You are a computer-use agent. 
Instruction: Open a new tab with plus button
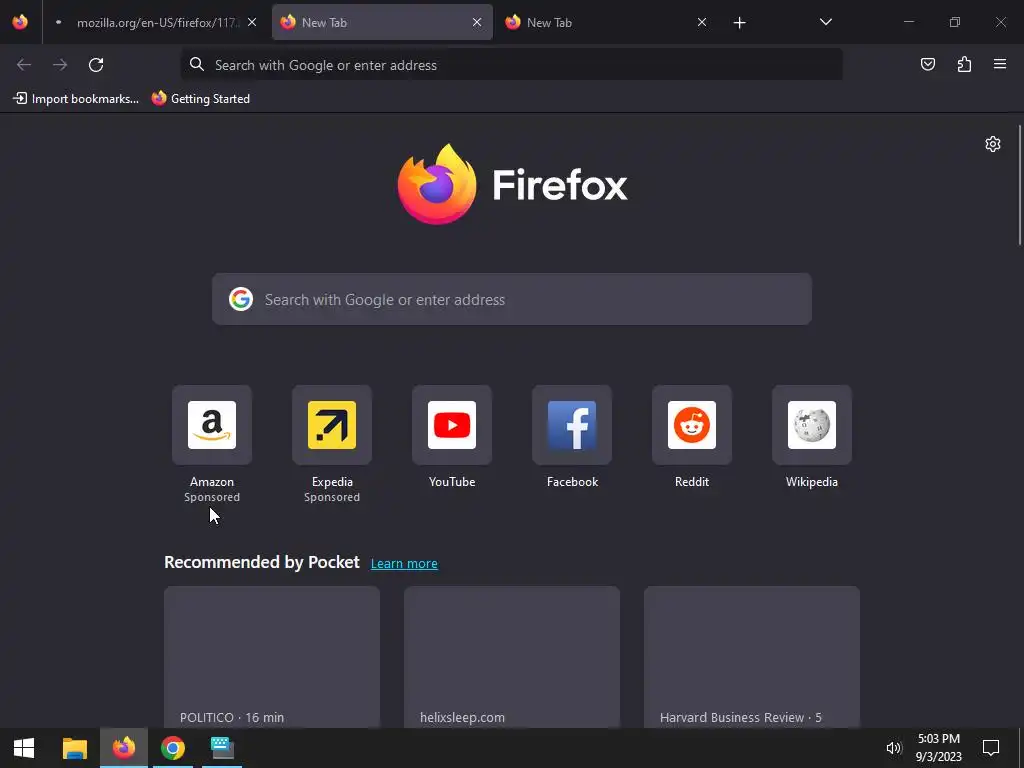click(x=739, y=23)
